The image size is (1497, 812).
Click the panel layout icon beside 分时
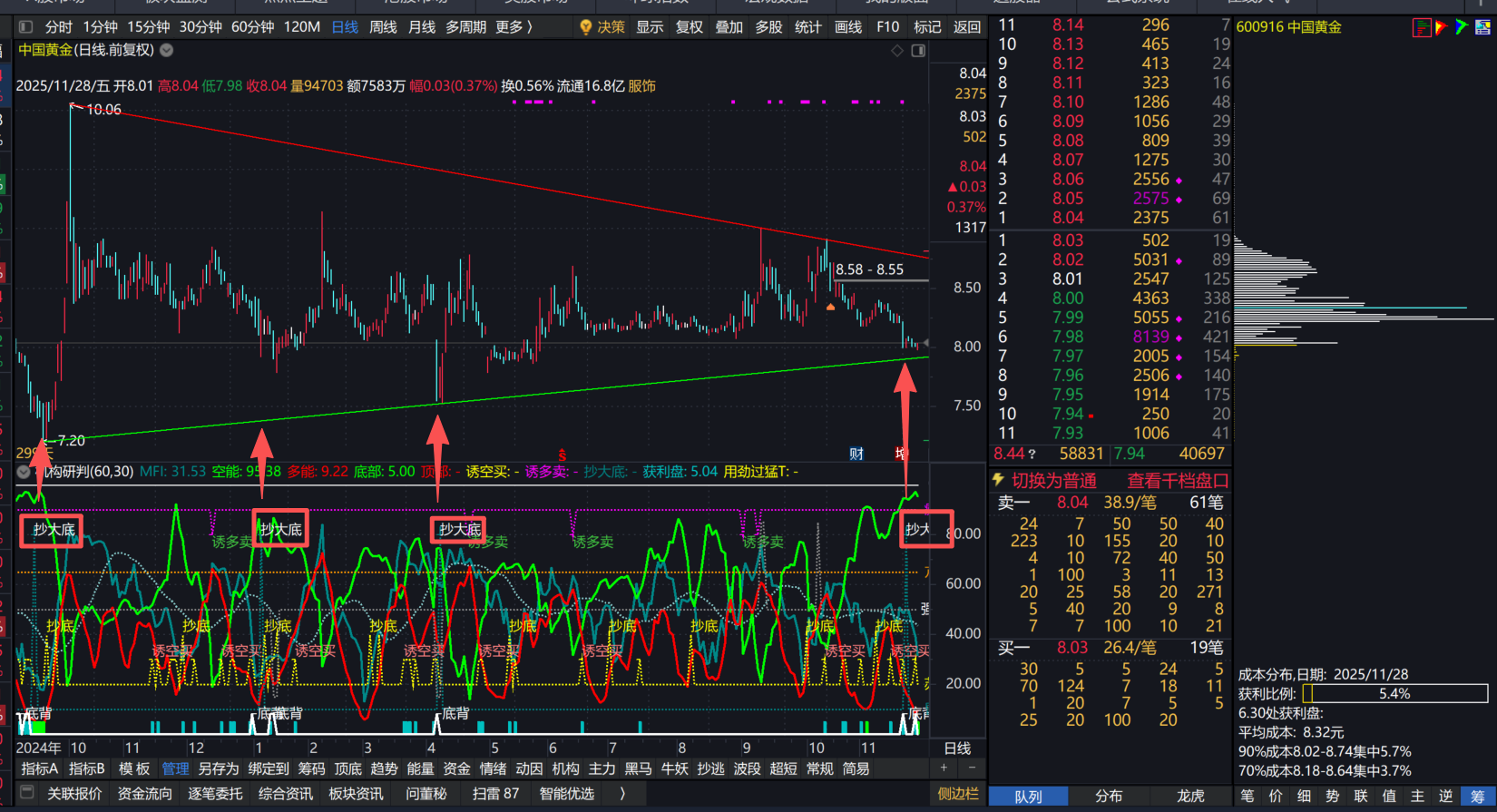coord(25,27)
